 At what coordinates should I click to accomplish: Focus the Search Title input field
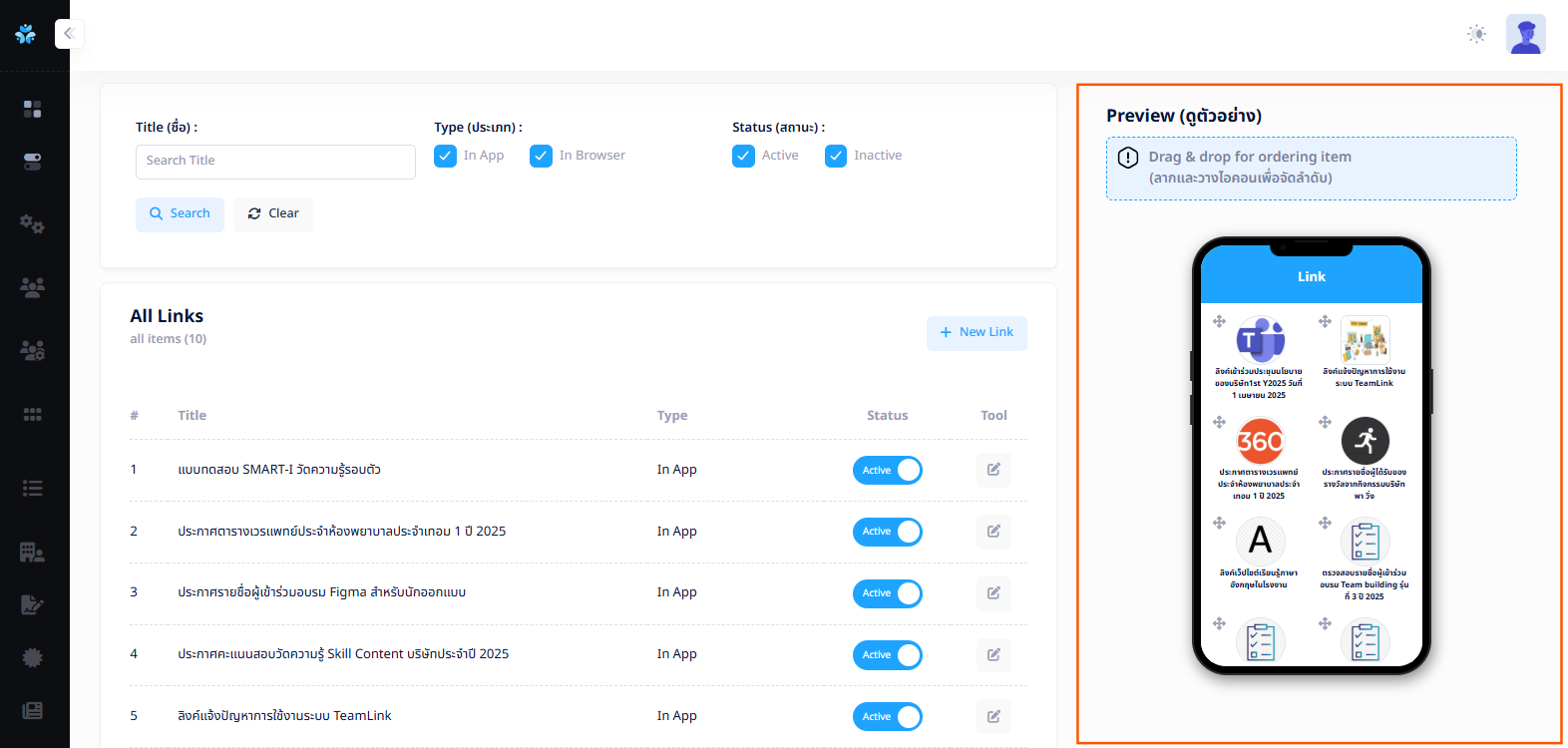[275, 162]
